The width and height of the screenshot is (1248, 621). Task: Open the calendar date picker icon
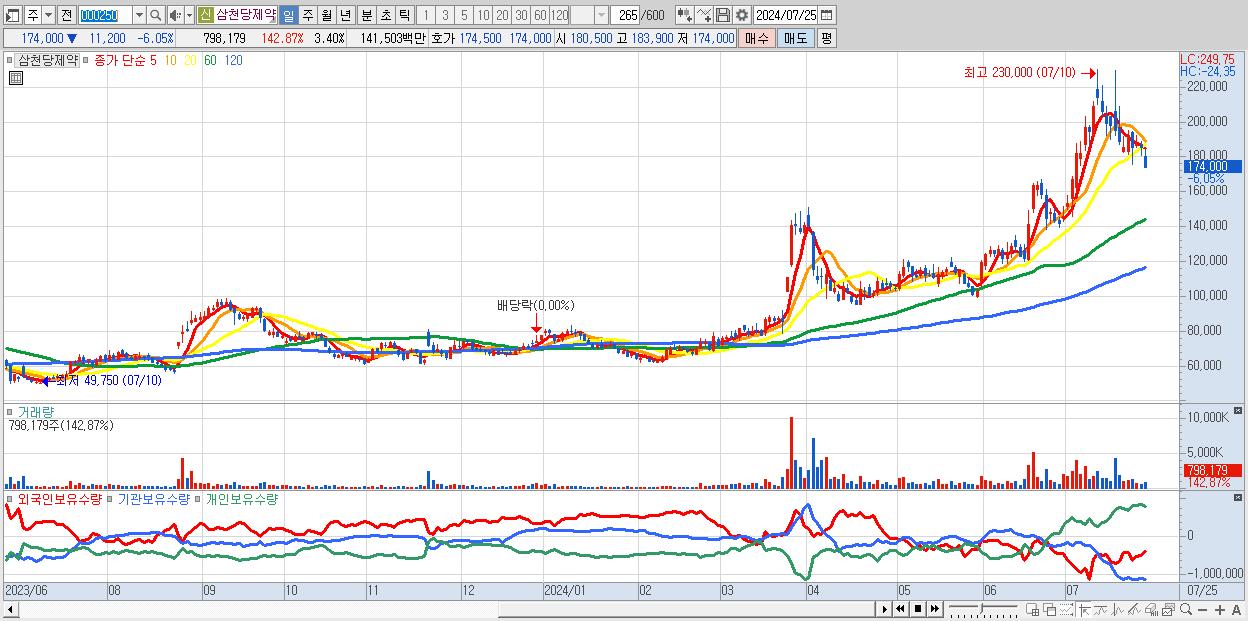(x=828, y=15)
